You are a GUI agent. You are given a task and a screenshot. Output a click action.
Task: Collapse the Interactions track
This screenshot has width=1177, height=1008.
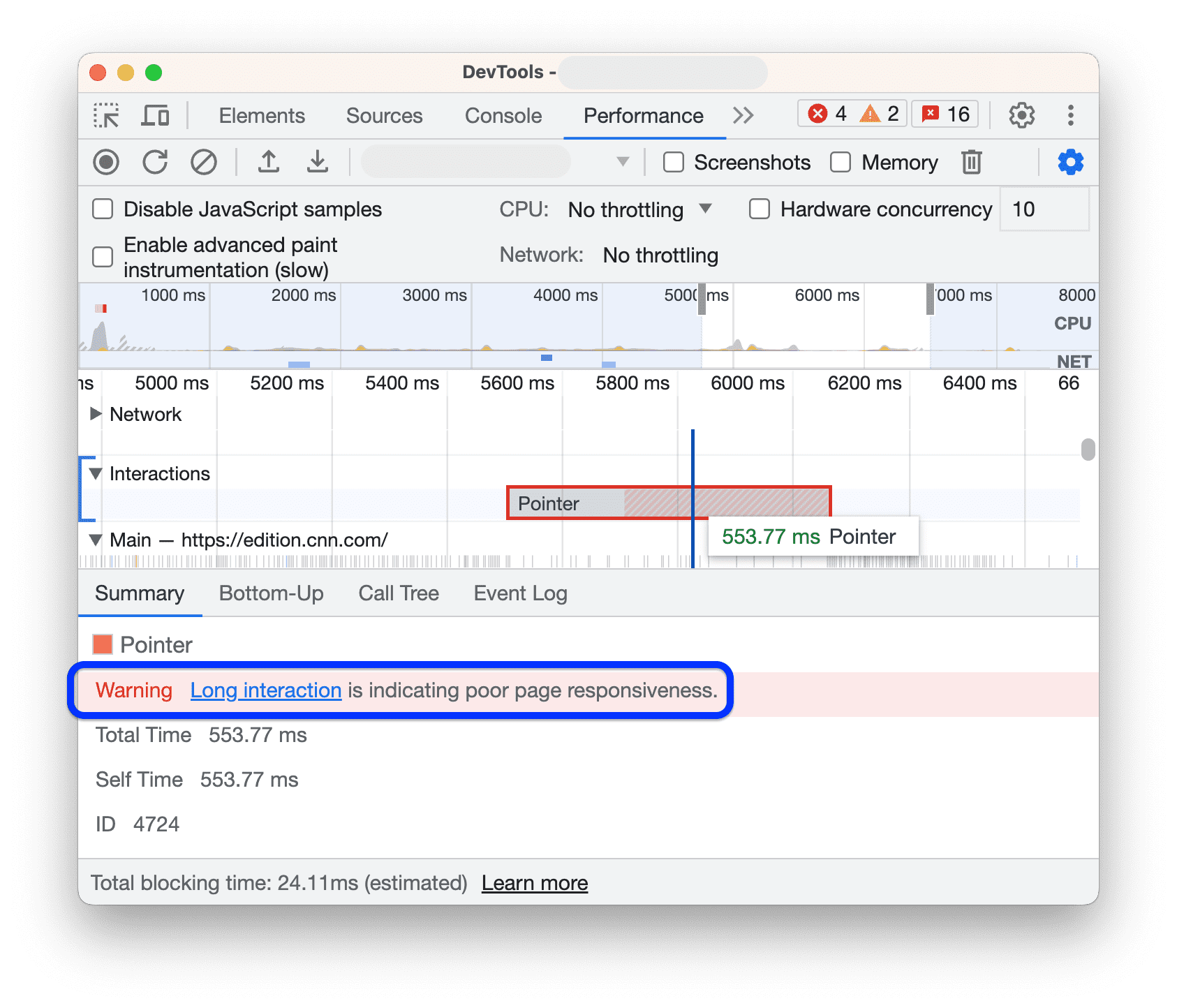click(x=96, y=474)
